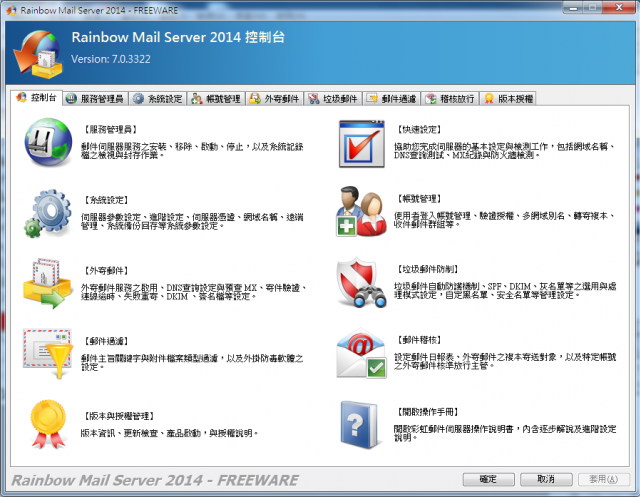Open the 版本授權 tab
Screen dimensions: 640x497
pyautogui.click(x=508, y=99)
